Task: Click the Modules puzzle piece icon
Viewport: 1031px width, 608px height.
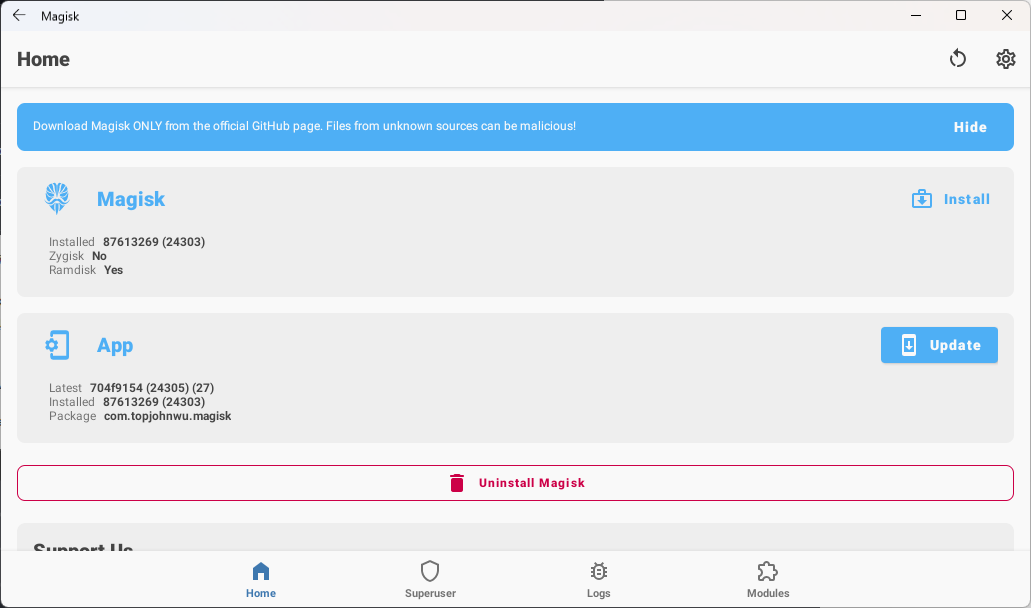Action: (767, 571)
